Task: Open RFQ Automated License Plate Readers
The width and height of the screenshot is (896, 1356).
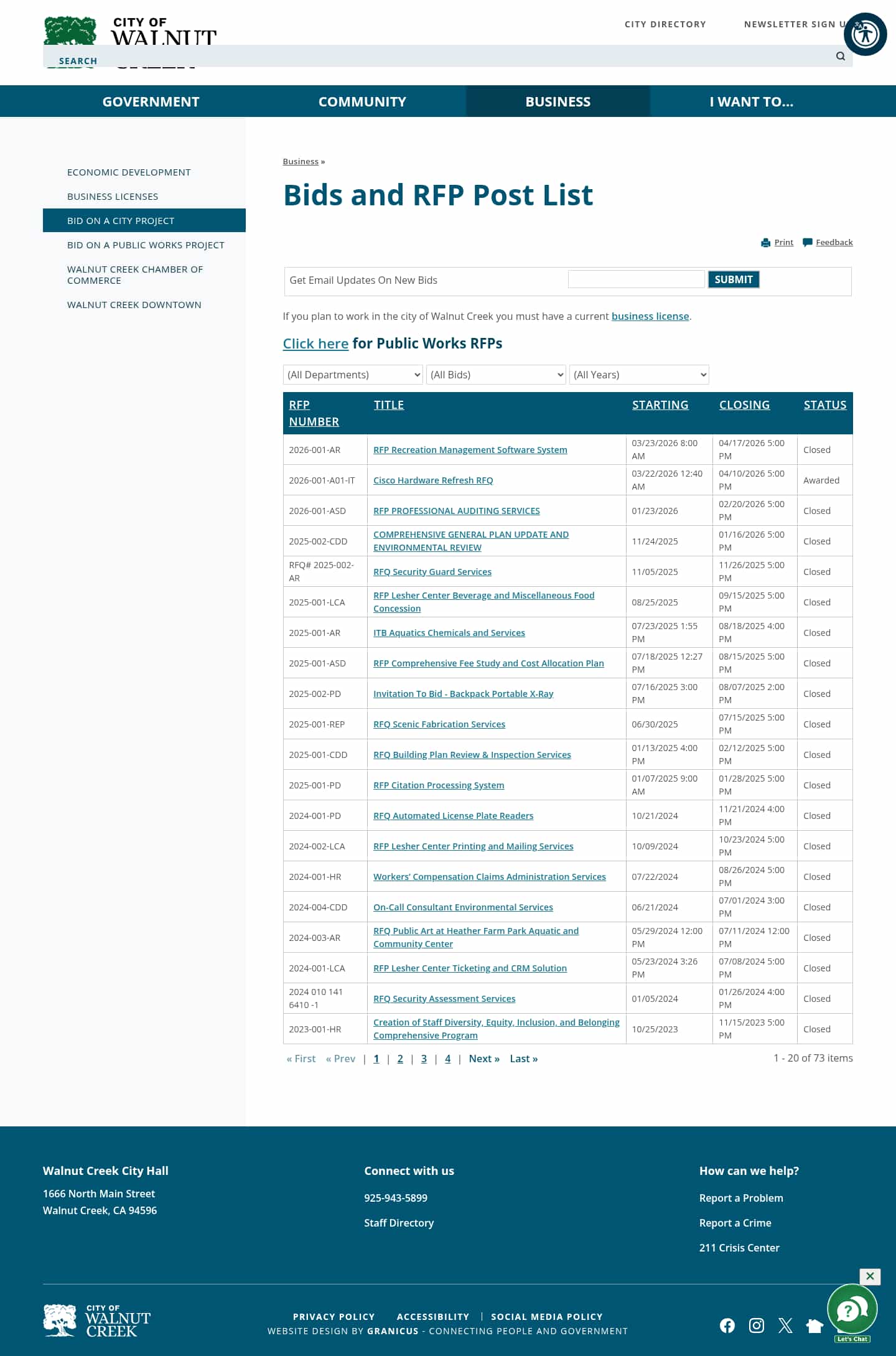Action: pyautogui.click(x=453, y=816)
